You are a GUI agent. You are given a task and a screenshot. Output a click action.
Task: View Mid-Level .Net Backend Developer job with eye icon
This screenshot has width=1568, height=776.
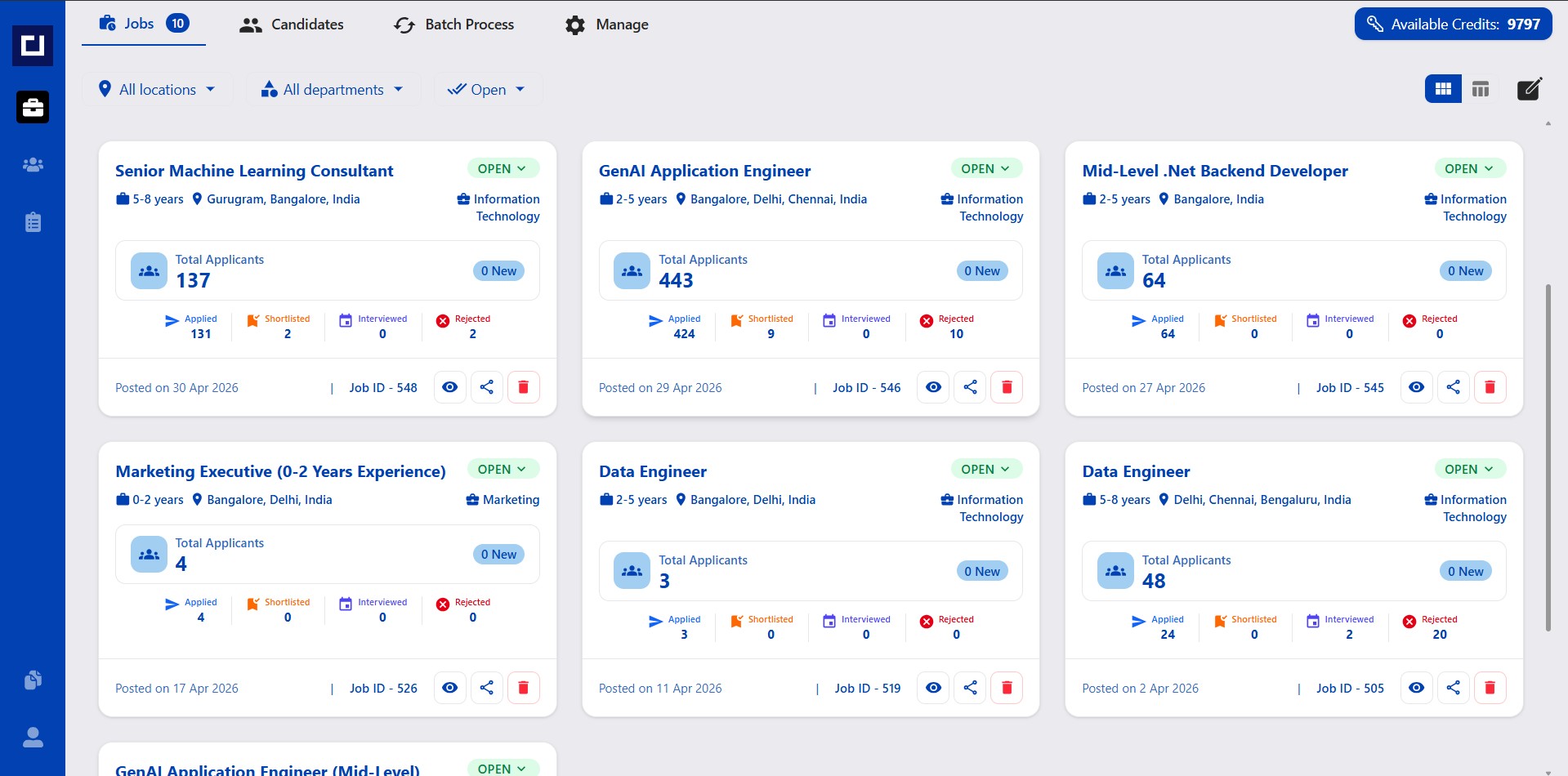tap(1417, 387)
